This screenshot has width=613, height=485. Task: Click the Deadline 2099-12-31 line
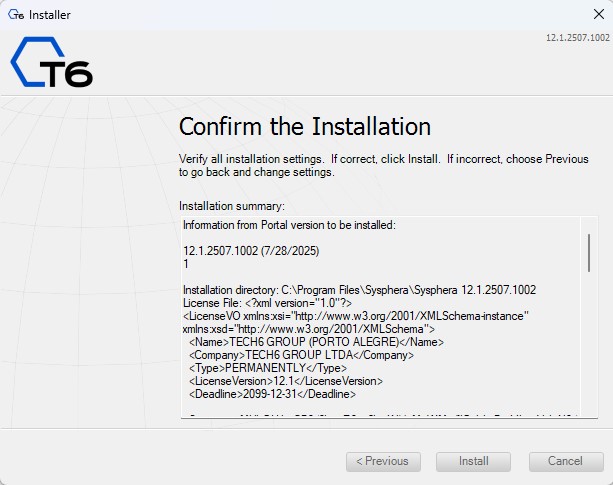(272, 394)
